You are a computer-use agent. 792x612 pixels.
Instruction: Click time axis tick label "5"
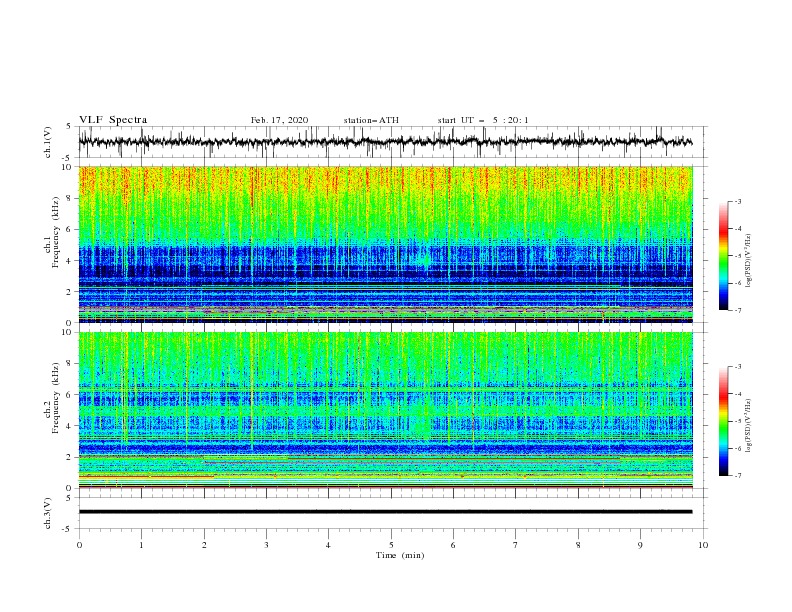[x=391, y=545]
